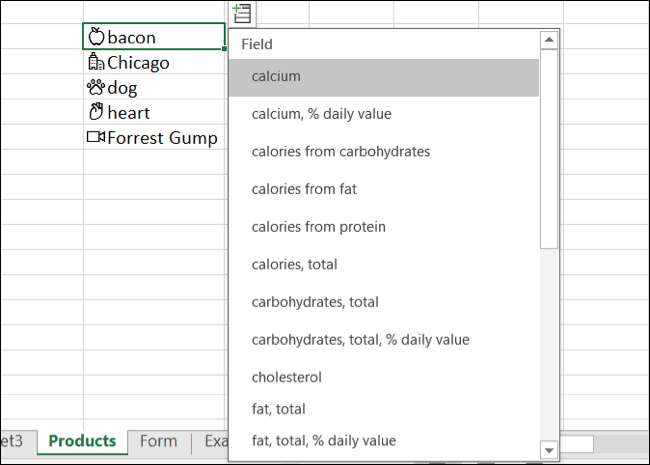The width and height of the screenshot is (650, 465).
Task: Click the apple food icon beside bacon
Action: tap(97, 37)
